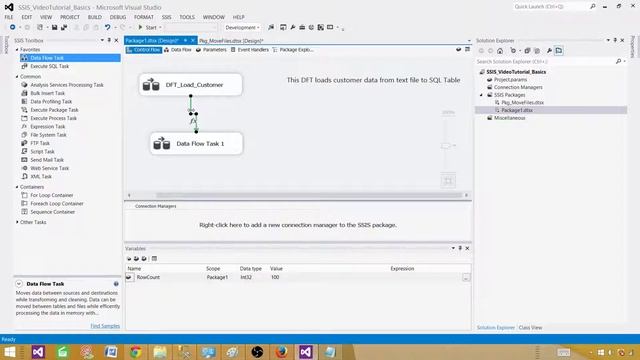Collapse the Favorites toolbox group

17,49
